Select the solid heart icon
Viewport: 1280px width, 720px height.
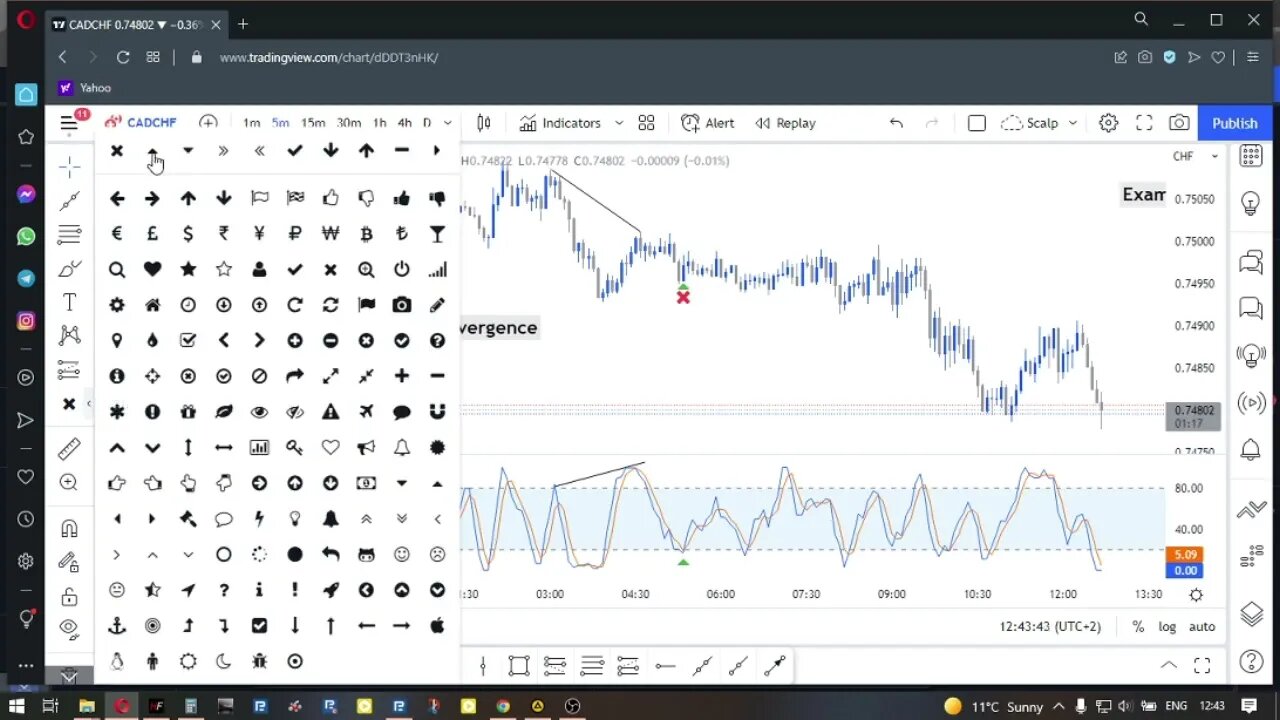click(x=152, y=270)
